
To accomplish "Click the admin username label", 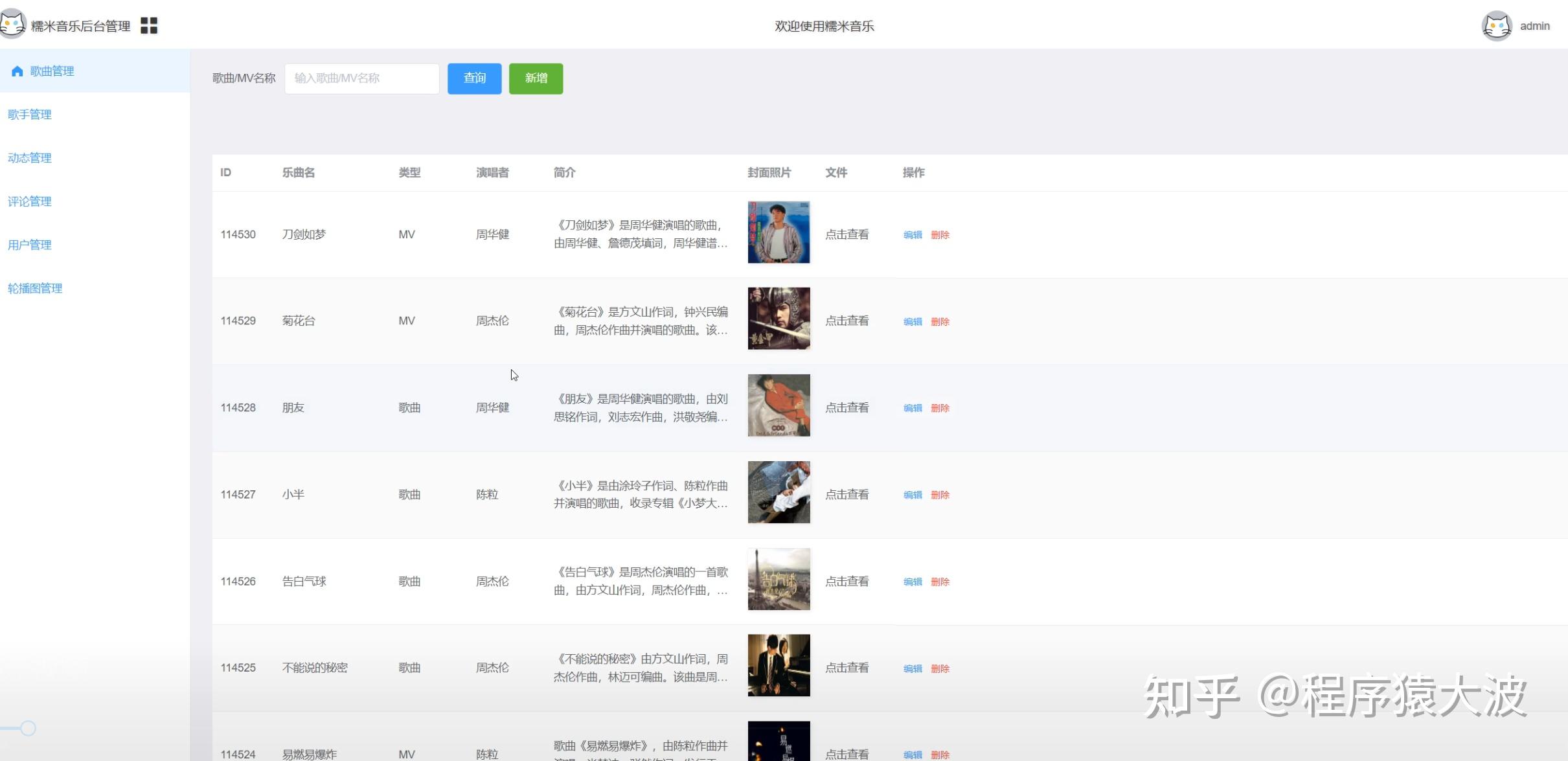I will [1534, 26].
